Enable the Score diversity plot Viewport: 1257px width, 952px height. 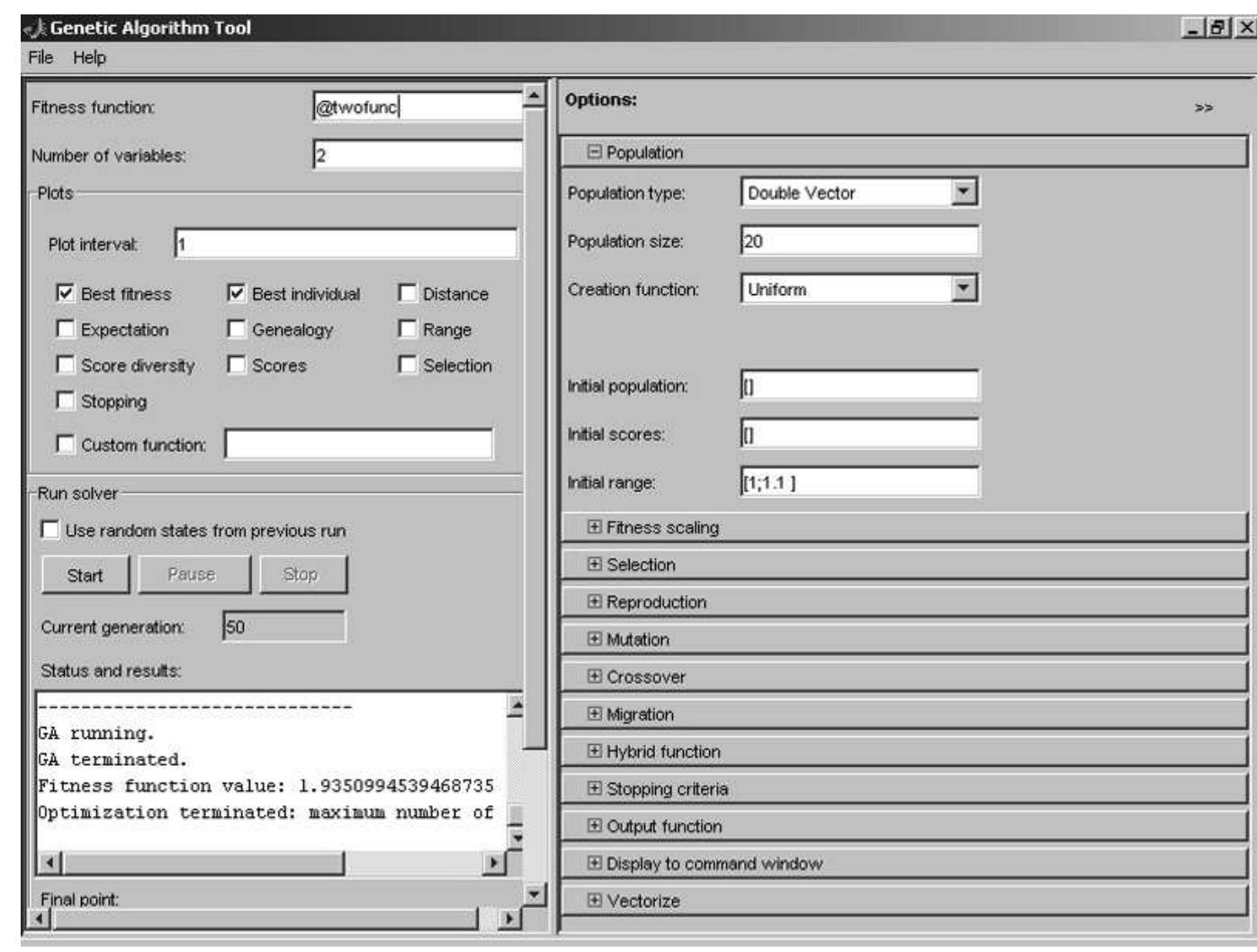pyautogui.click(x=66, y=365)
